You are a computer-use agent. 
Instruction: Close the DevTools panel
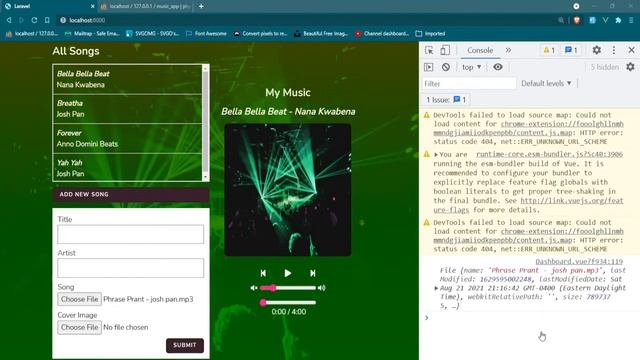pyautogui.click(x=631, y=50)
